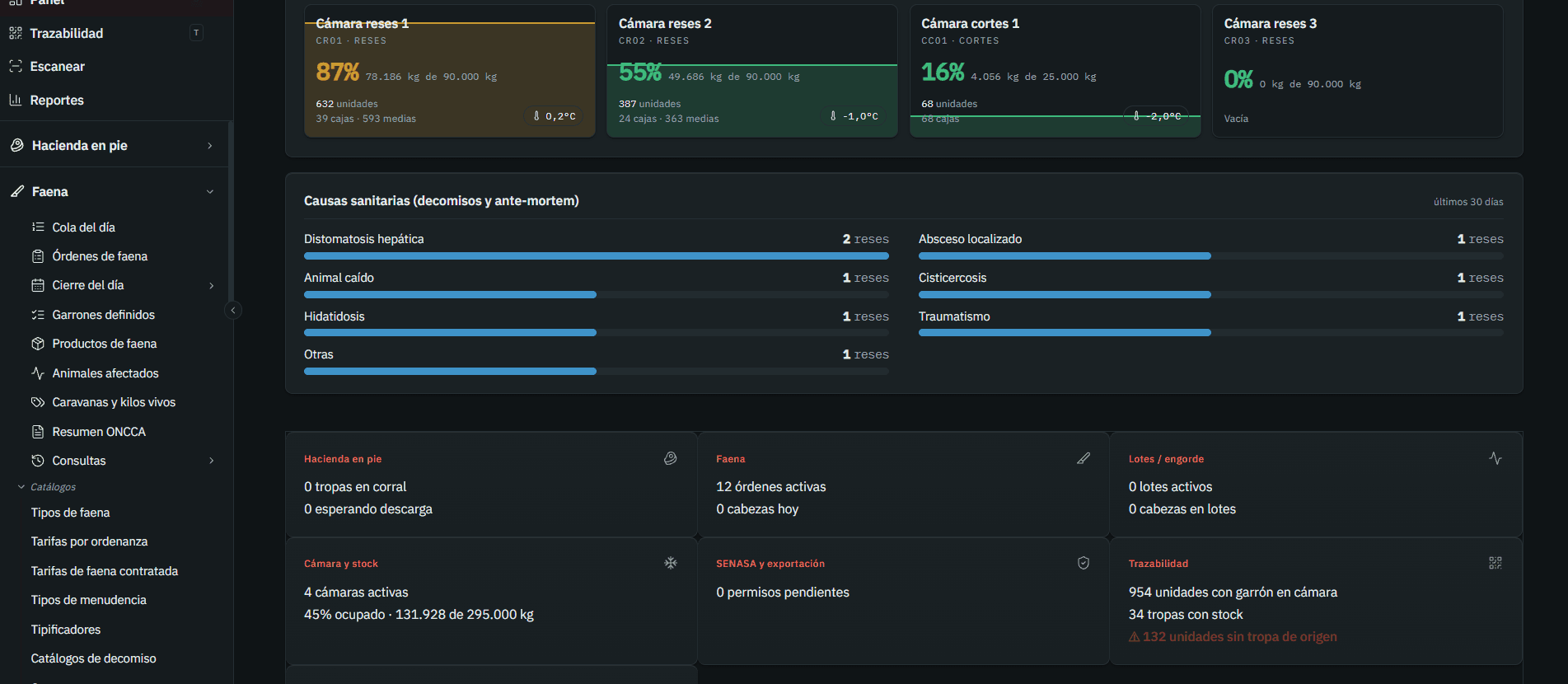The width and height of the screenshot is (1568, 684).
Task: Click the QR icon on Trazabilidad card
Action: pyautogui.click(x=1495, y=563)
